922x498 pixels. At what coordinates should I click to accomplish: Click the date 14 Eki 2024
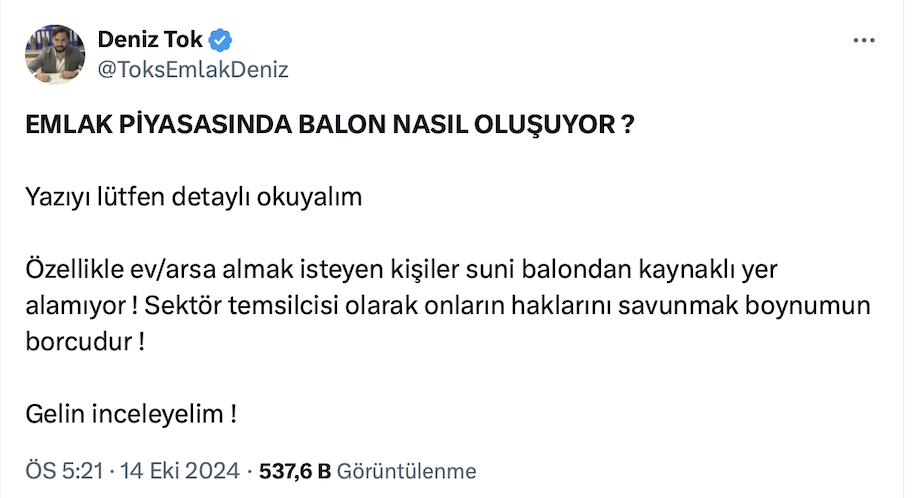point(180,470)
